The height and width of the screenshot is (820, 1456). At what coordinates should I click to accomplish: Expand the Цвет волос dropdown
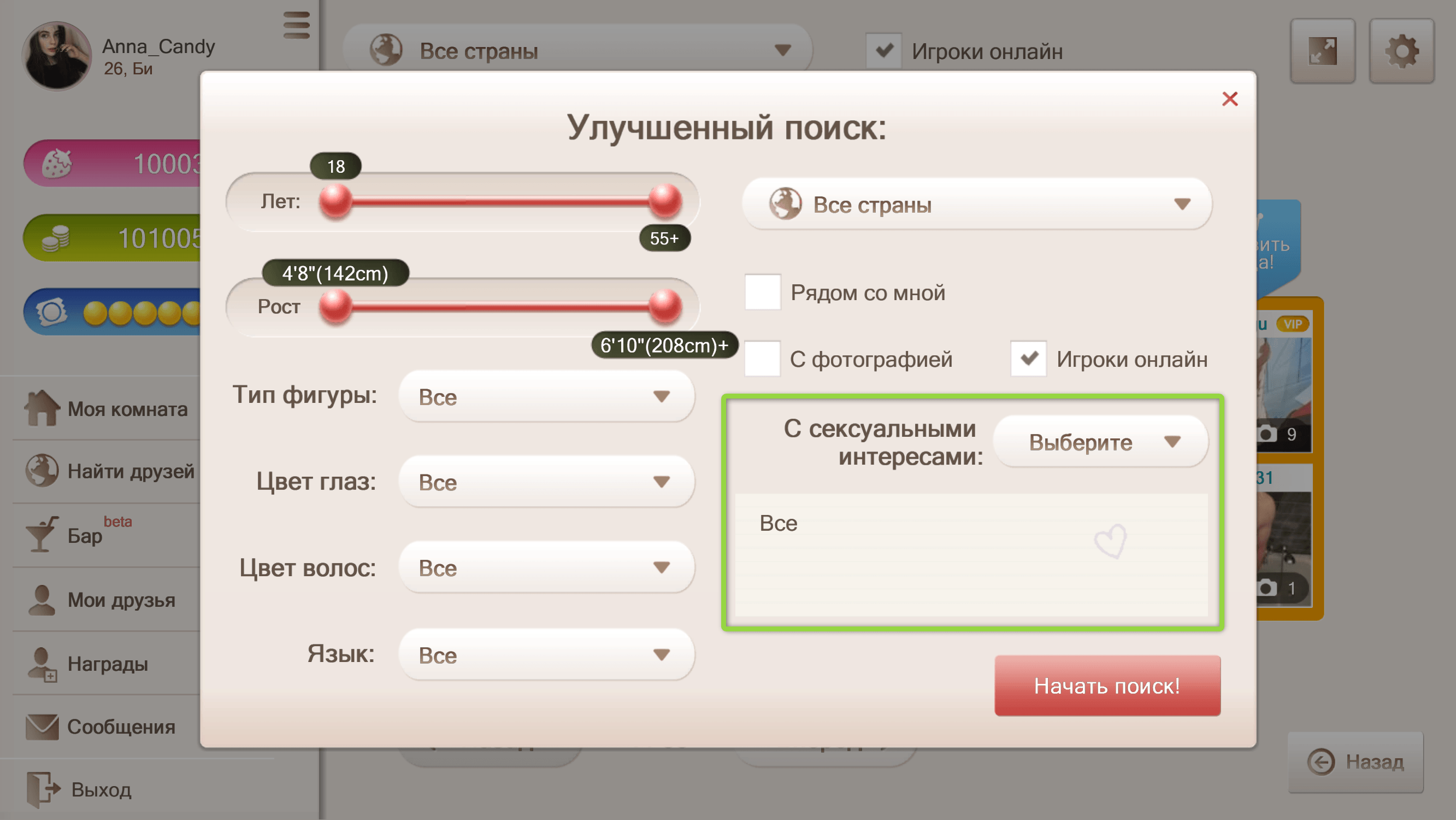point(546,567)
